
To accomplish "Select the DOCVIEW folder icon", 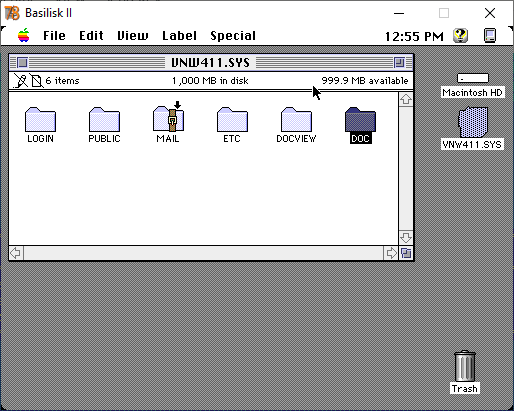I will point(296,119).
